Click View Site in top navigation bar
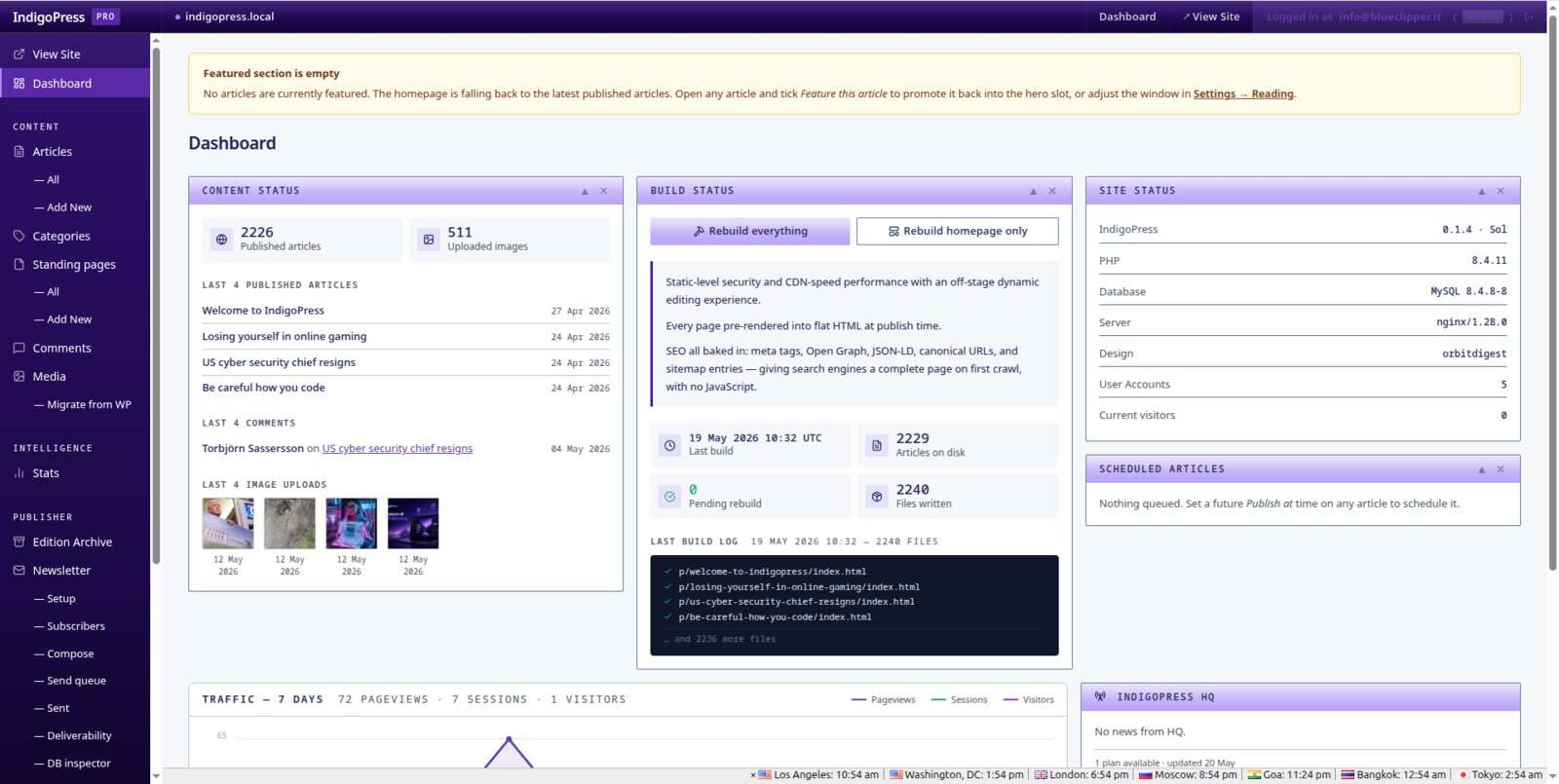 [1211, 17]
